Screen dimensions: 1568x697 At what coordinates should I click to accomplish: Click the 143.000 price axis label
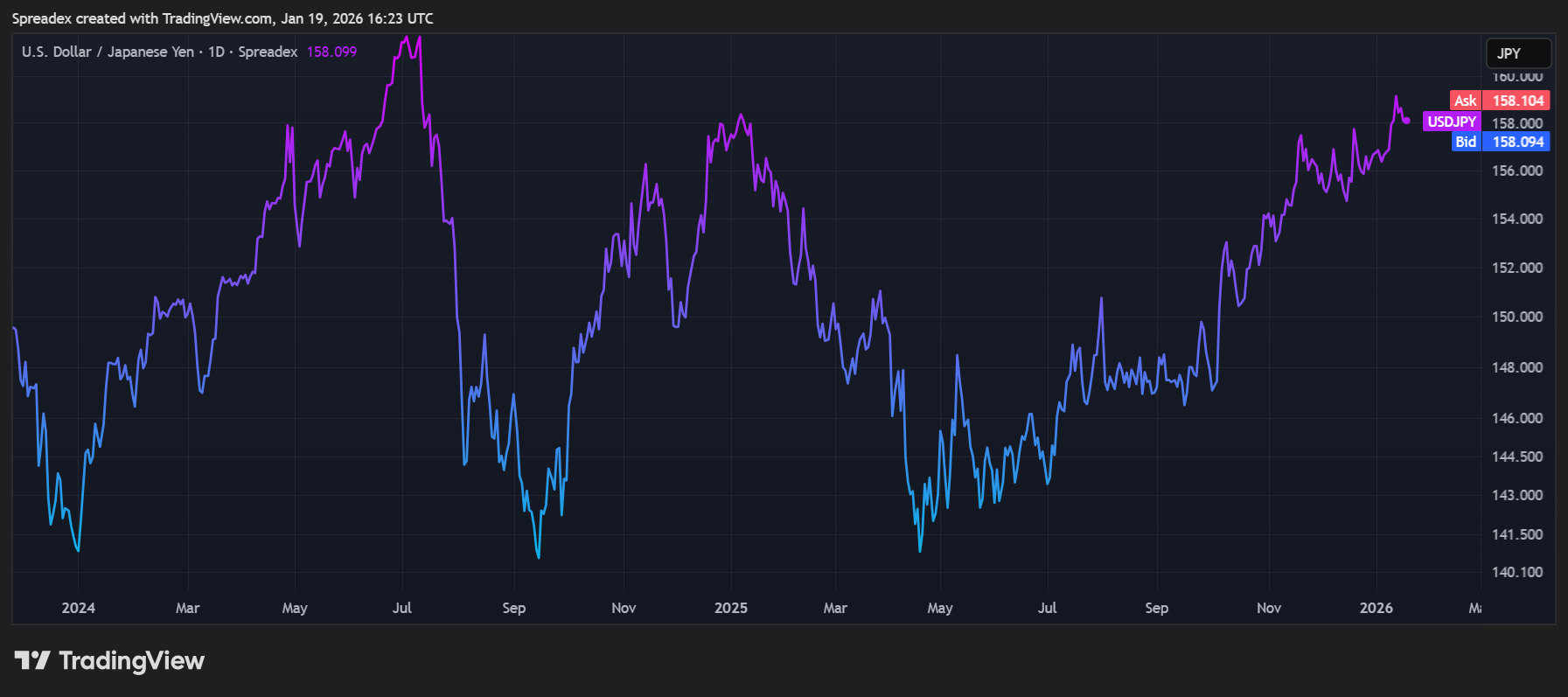(1517, 495)
